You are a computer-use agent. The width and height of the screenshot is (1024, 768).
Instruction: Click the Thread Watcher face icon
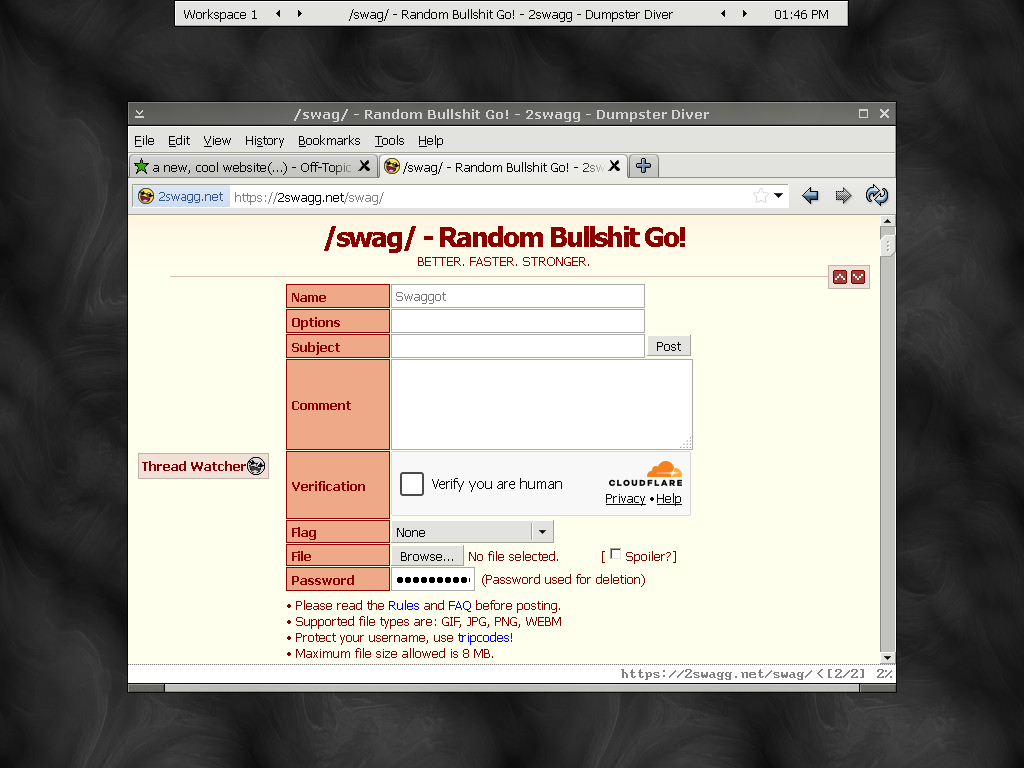point(256,466)
